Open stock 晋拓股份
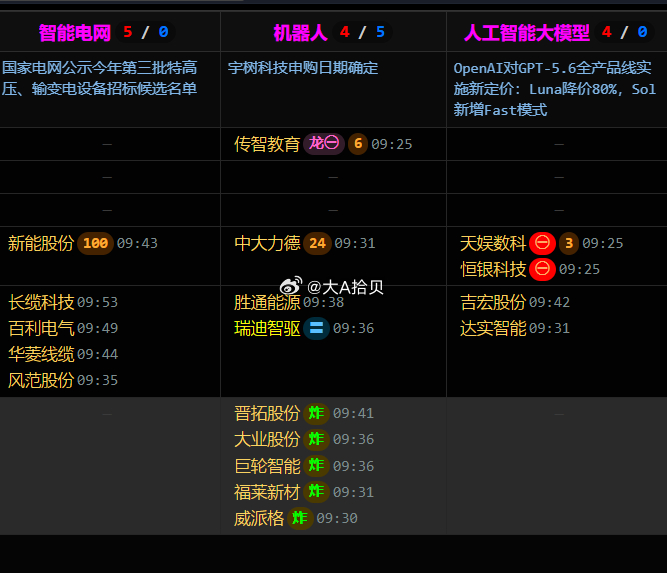667x573 pixels. click(267, 413)
